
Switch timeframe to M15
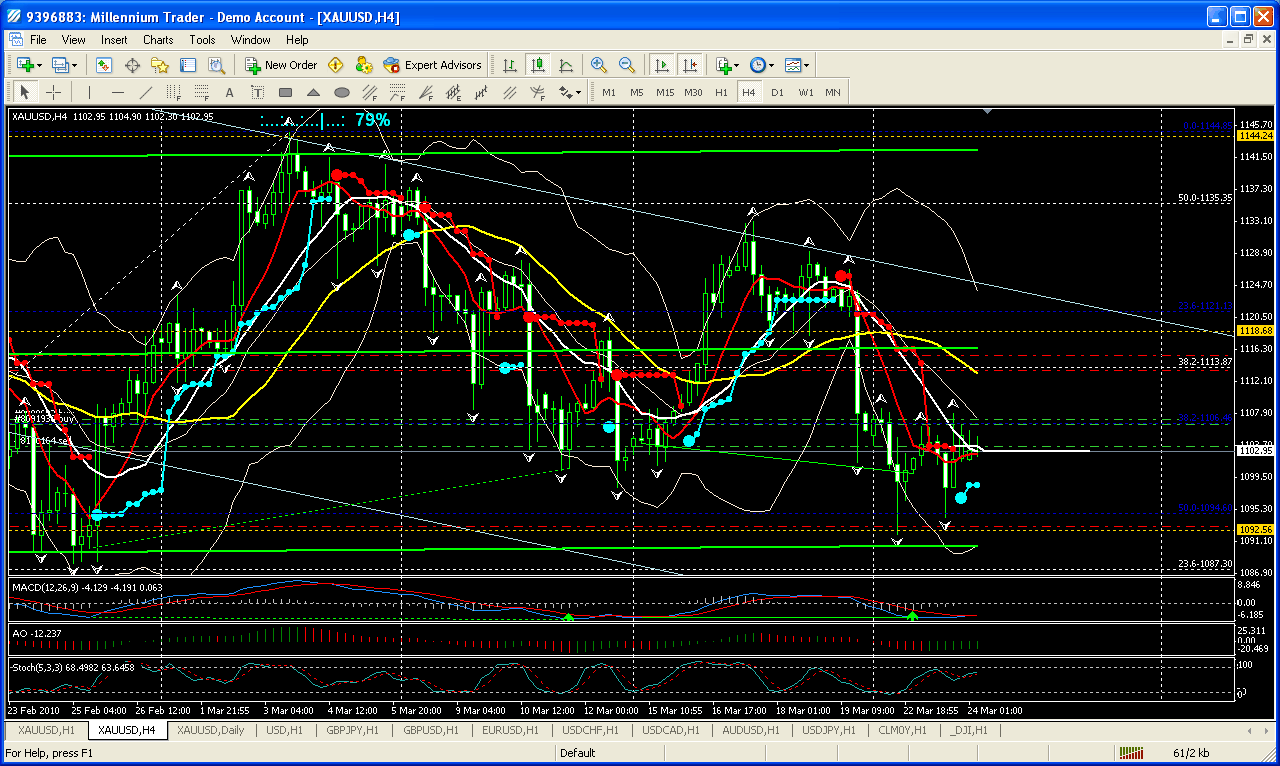tap(665, 92)
